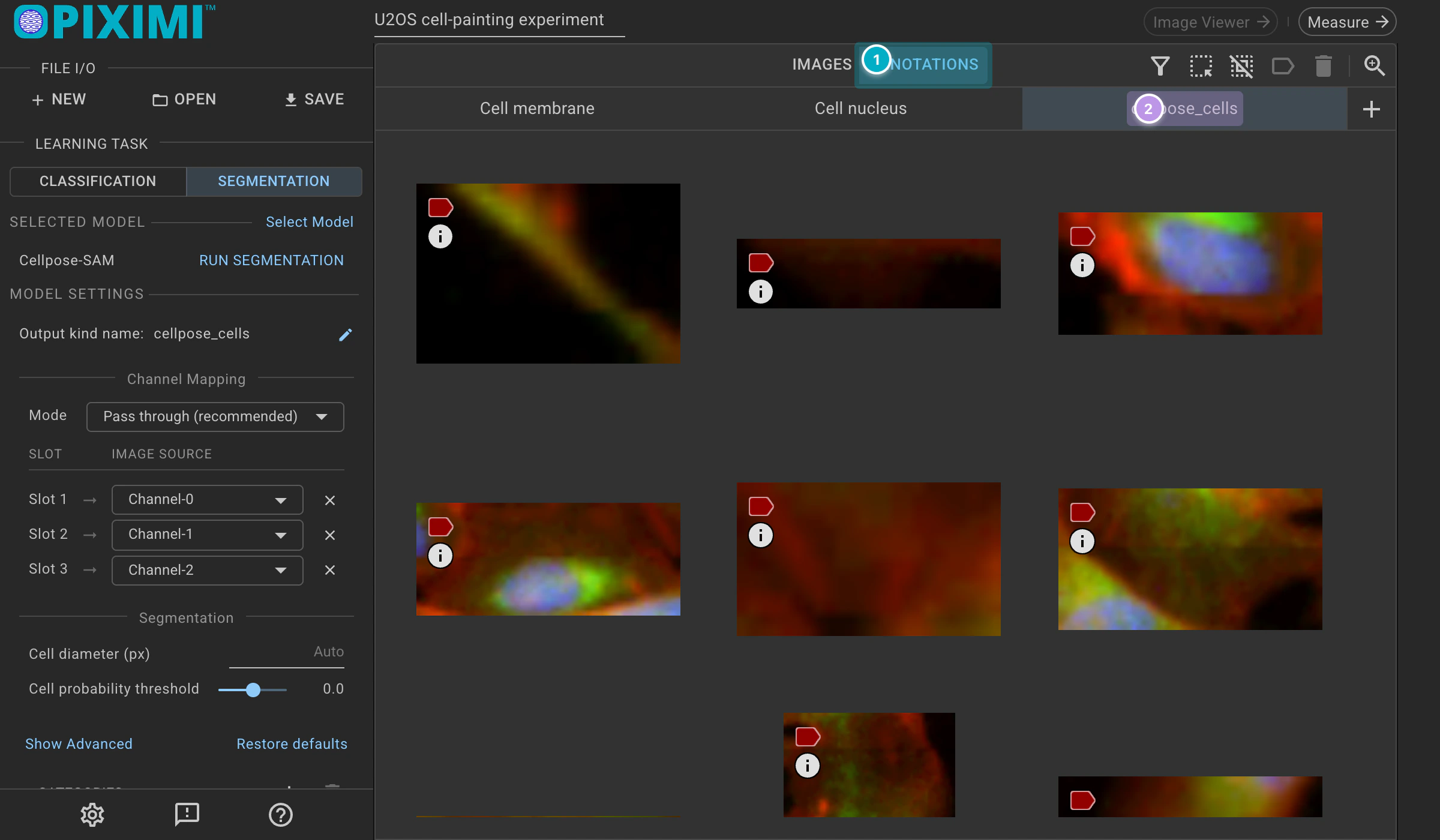Select the plain dark red thumbnail in middle row

tap(868, 559)
